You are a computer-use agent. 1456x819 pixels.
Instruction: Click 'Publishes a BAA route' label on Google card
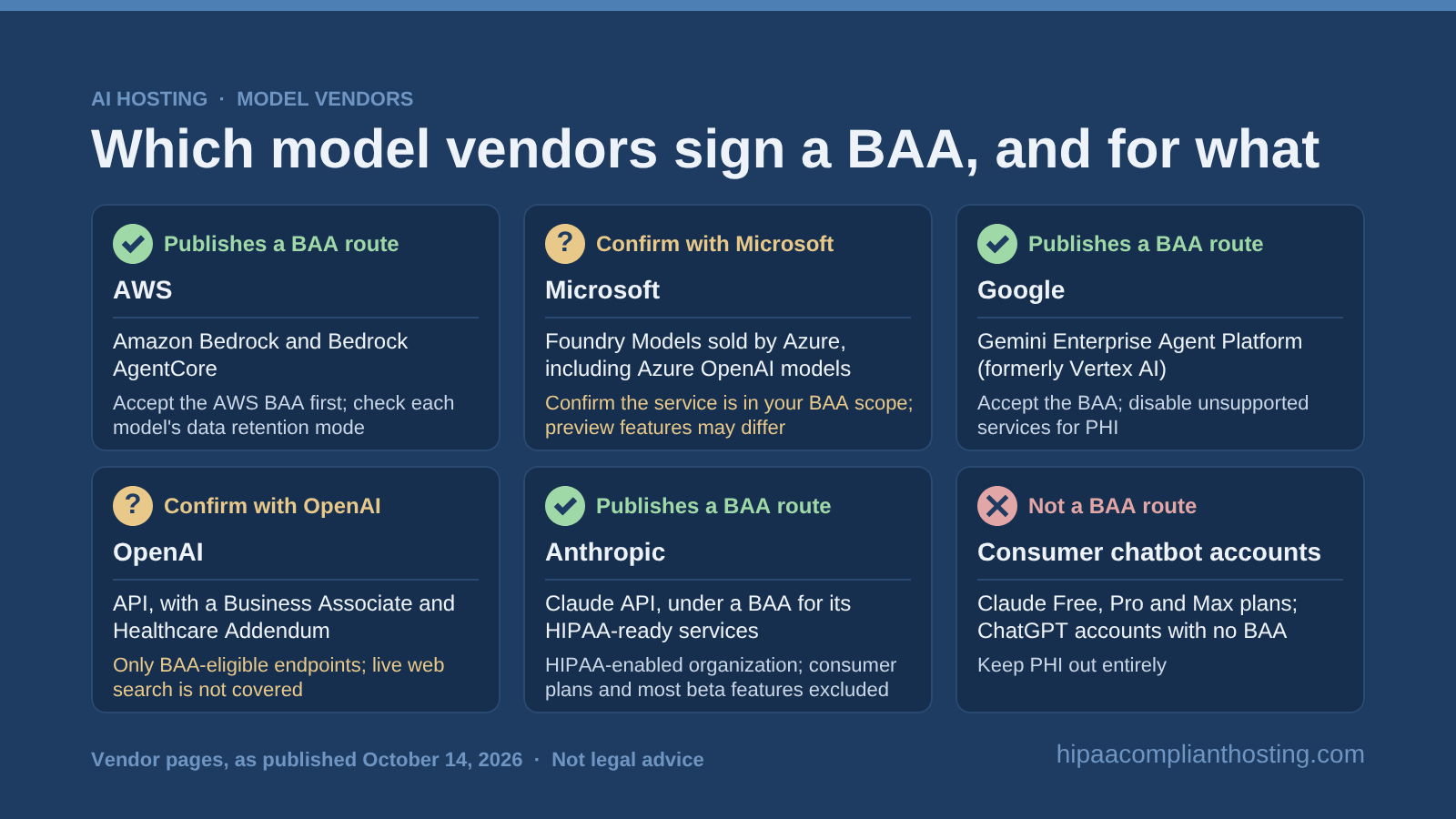(1146, 244)
